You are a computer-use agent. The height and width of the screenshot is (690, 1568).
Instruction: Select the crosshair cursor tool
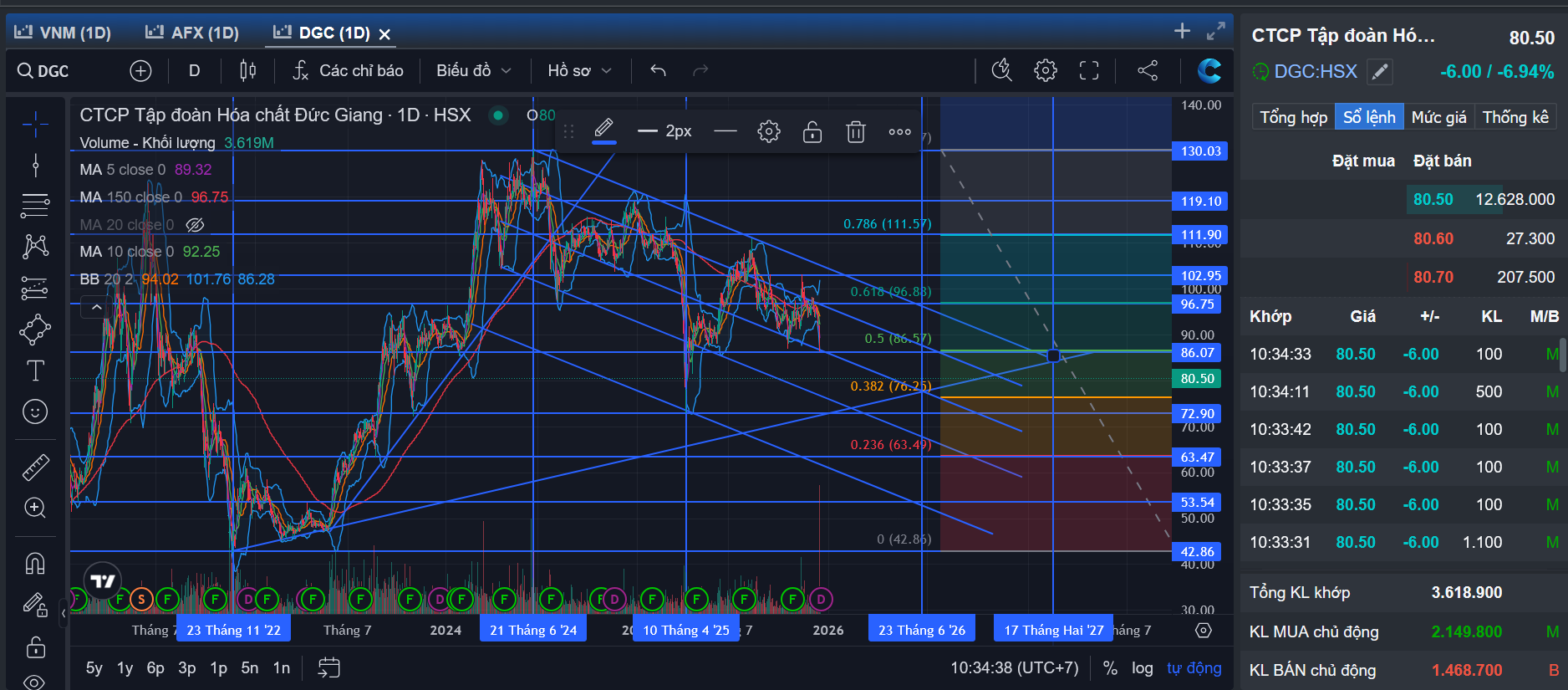[x=35, y=125]
